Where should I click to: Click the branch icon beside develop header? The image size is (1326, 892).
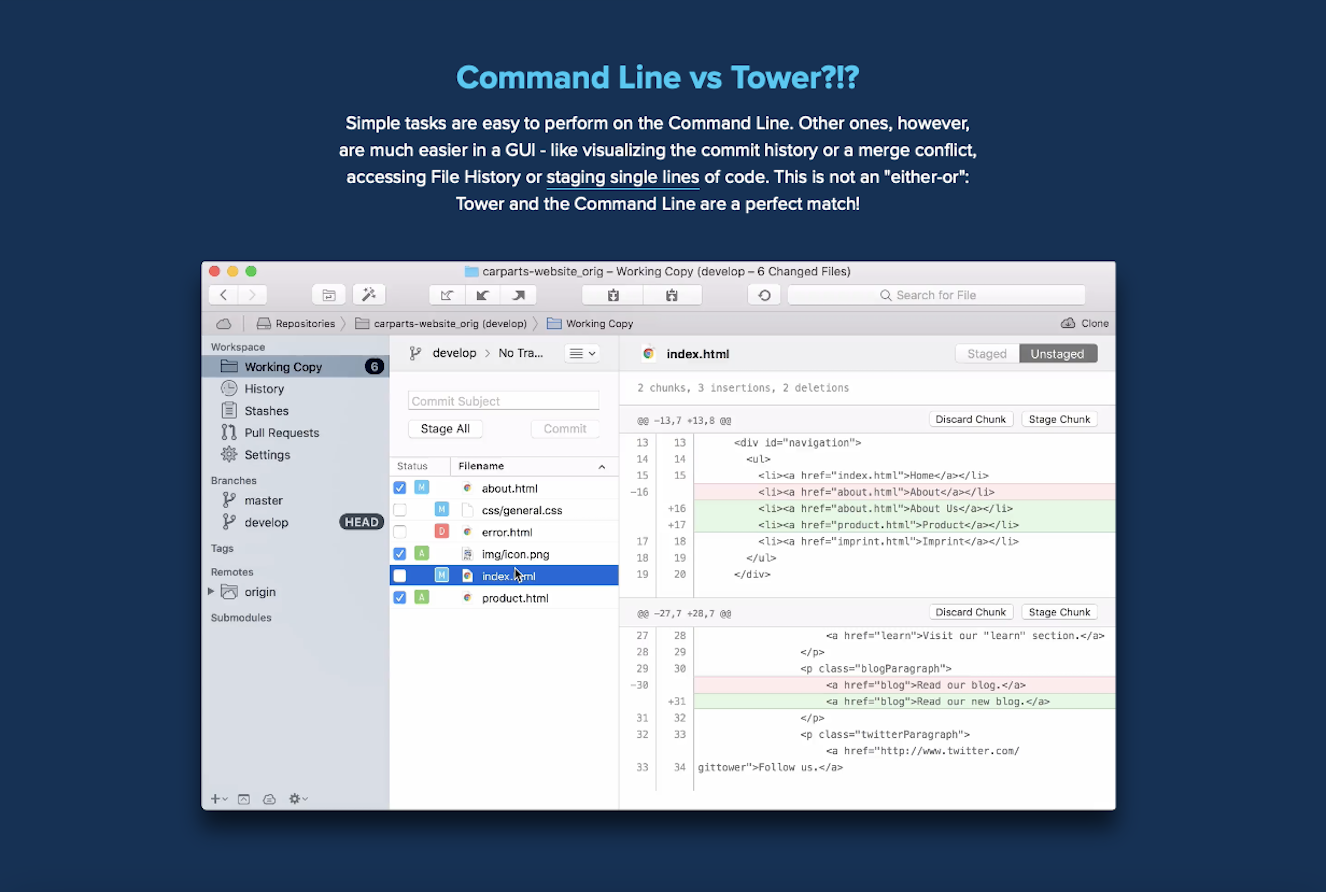(x=415, y=353)
